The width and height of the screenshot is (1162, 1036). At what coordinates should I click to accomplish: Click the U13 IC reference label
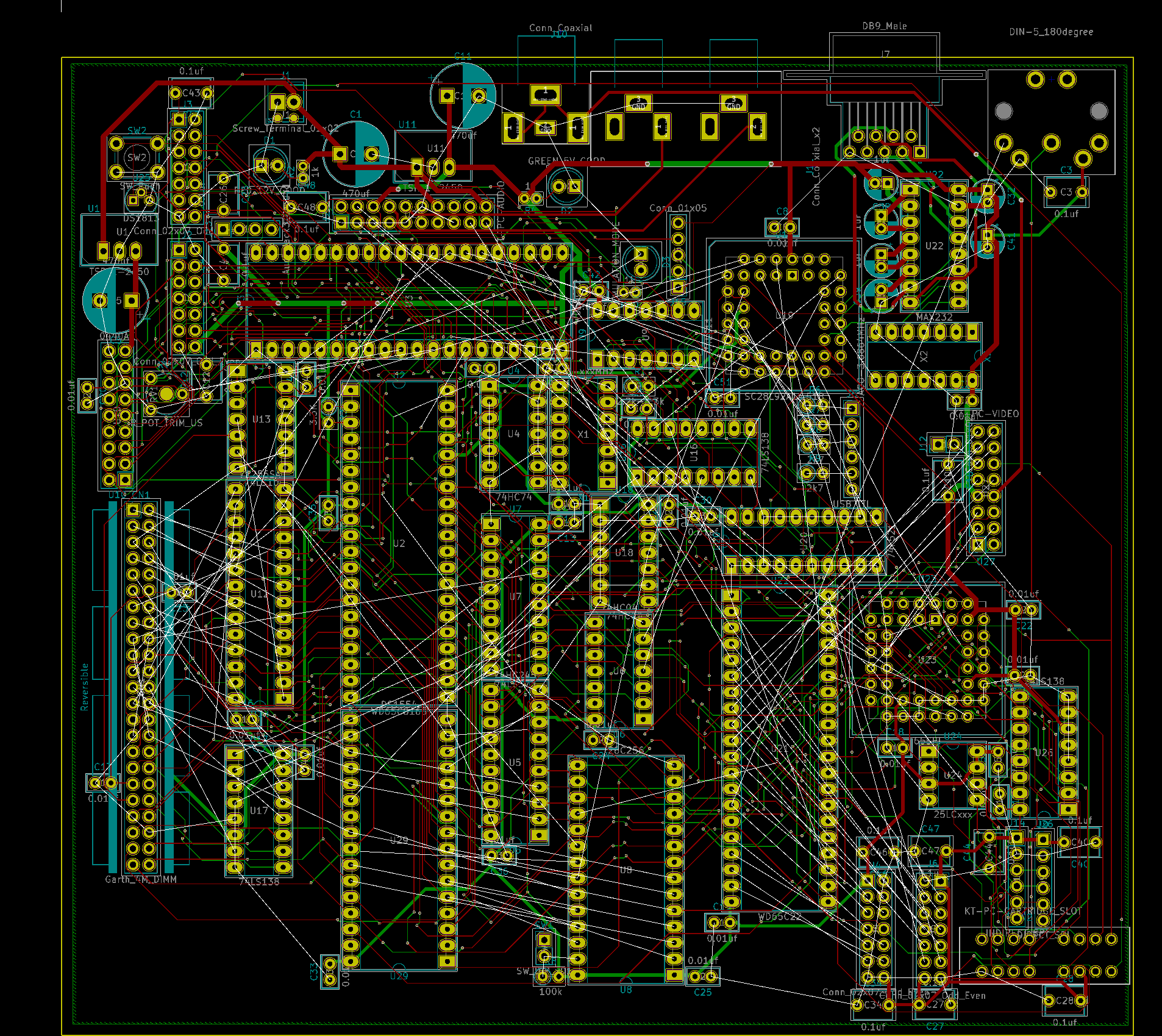click(x=261, y=419)
